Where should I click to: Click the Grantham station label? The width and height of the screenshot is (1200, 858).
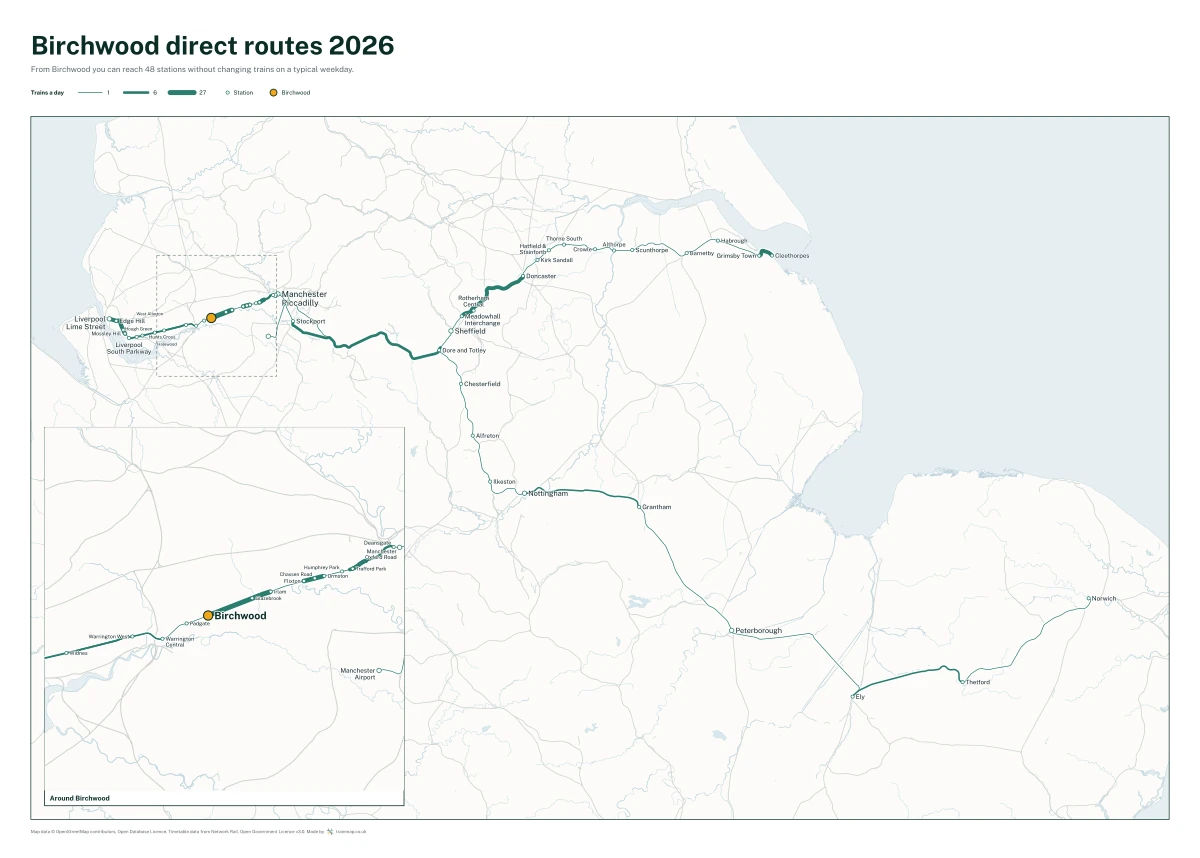657,507
